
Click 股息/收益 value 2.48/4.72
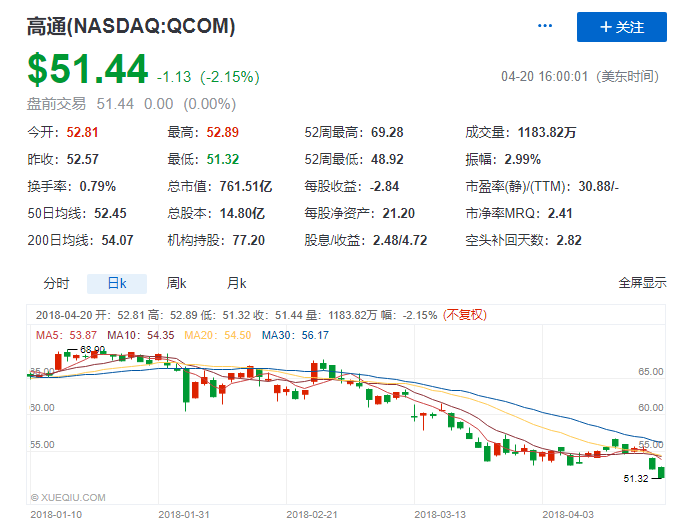click(x=400, y=240)
